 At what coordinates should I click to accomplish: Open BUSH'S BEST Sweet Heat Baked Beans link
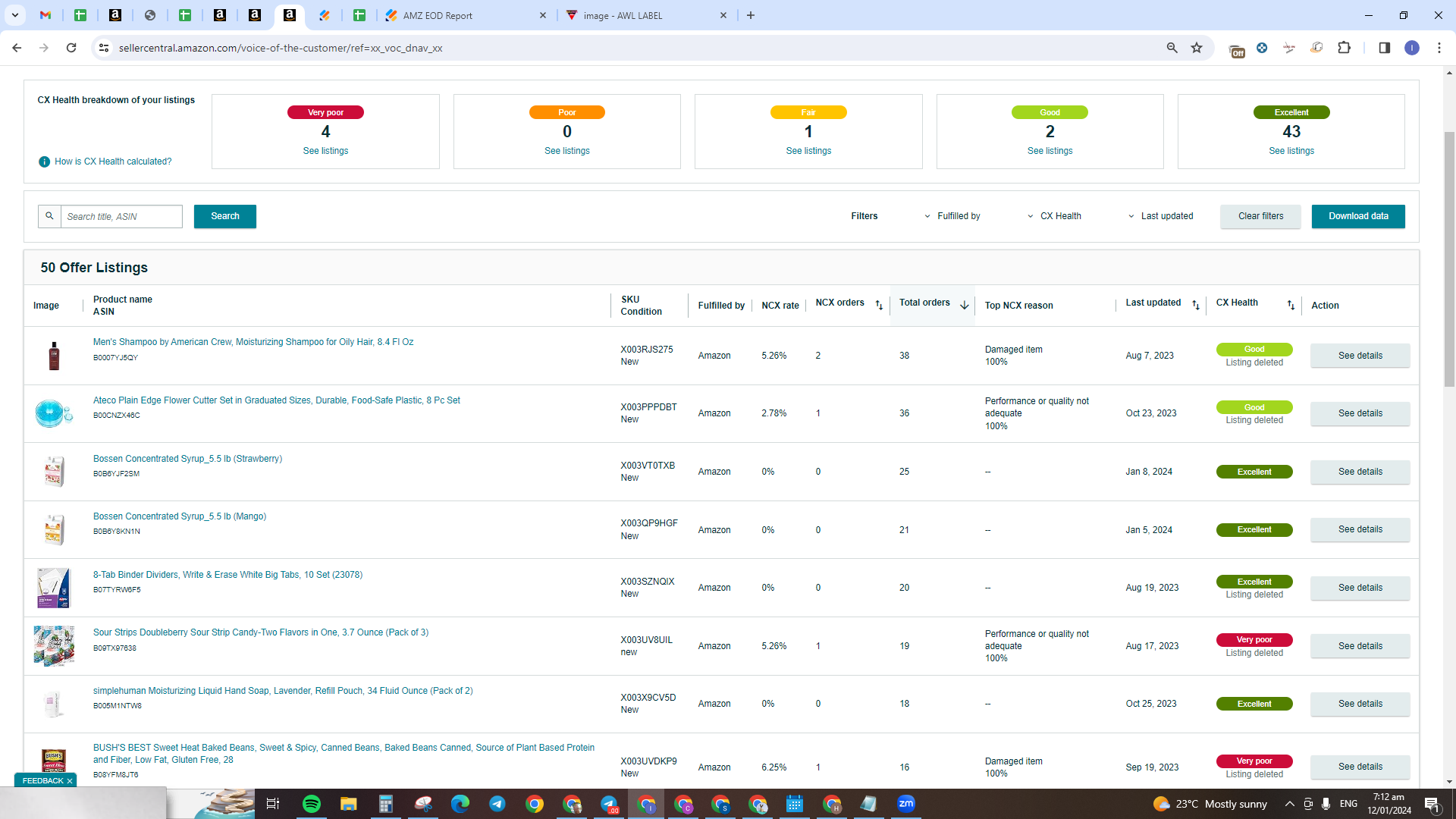344,754
